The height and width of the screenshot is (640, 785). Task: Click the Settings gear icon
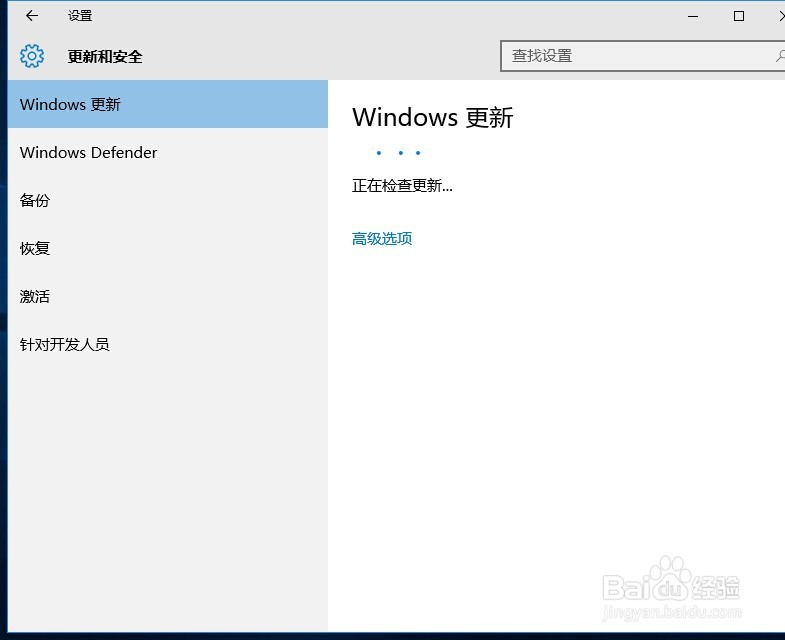coord(32,56)
